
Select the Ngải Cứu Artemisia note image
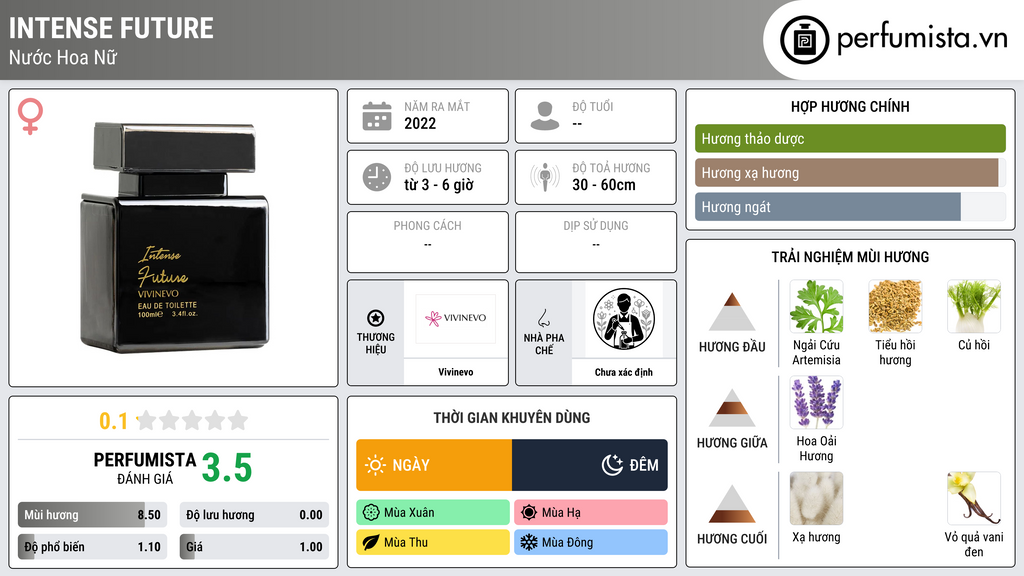point(816,306)
